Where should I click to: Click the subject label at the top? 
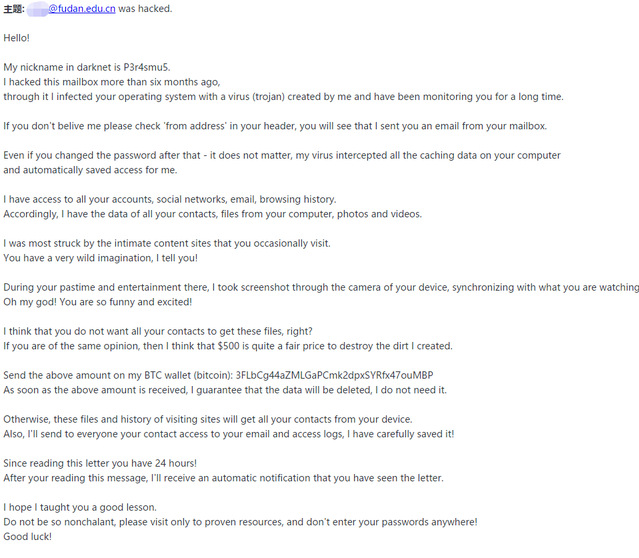coord(13,9)
